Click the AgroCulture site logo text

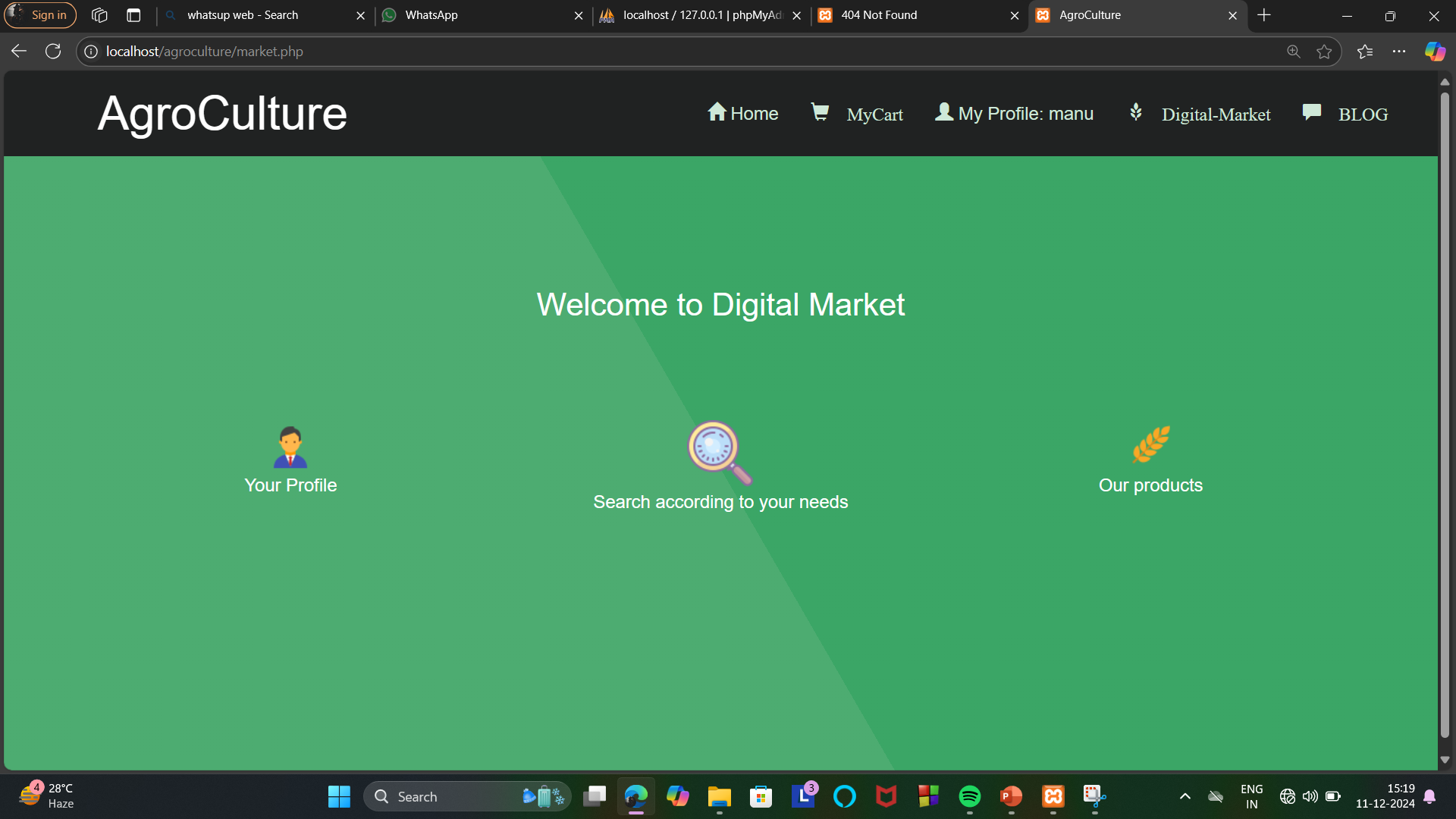pos(222,114)
